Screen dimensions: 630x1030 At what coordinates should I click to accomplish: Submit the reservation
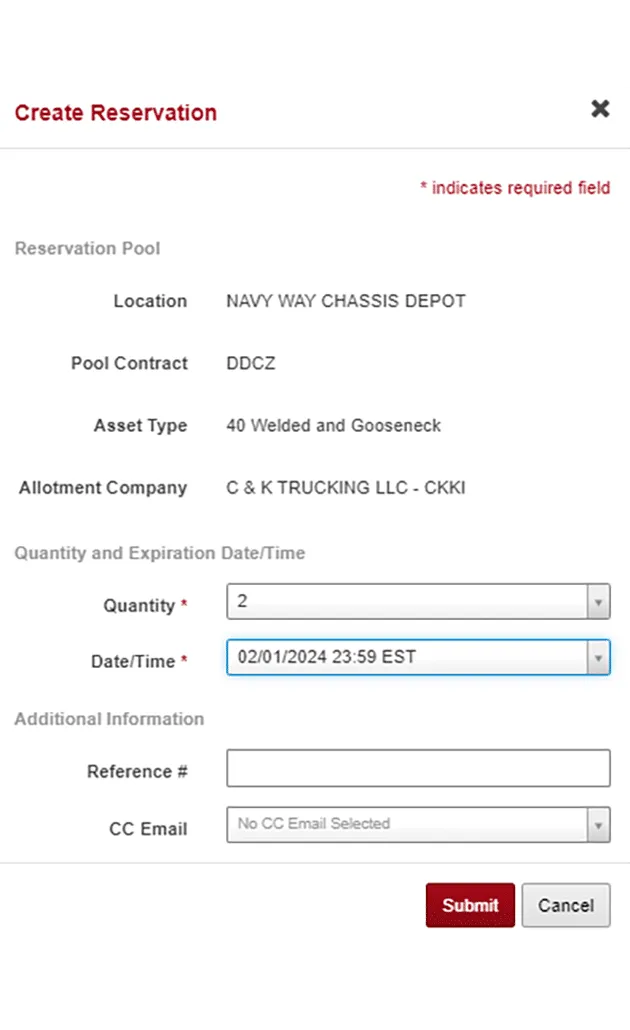point(470,905)
